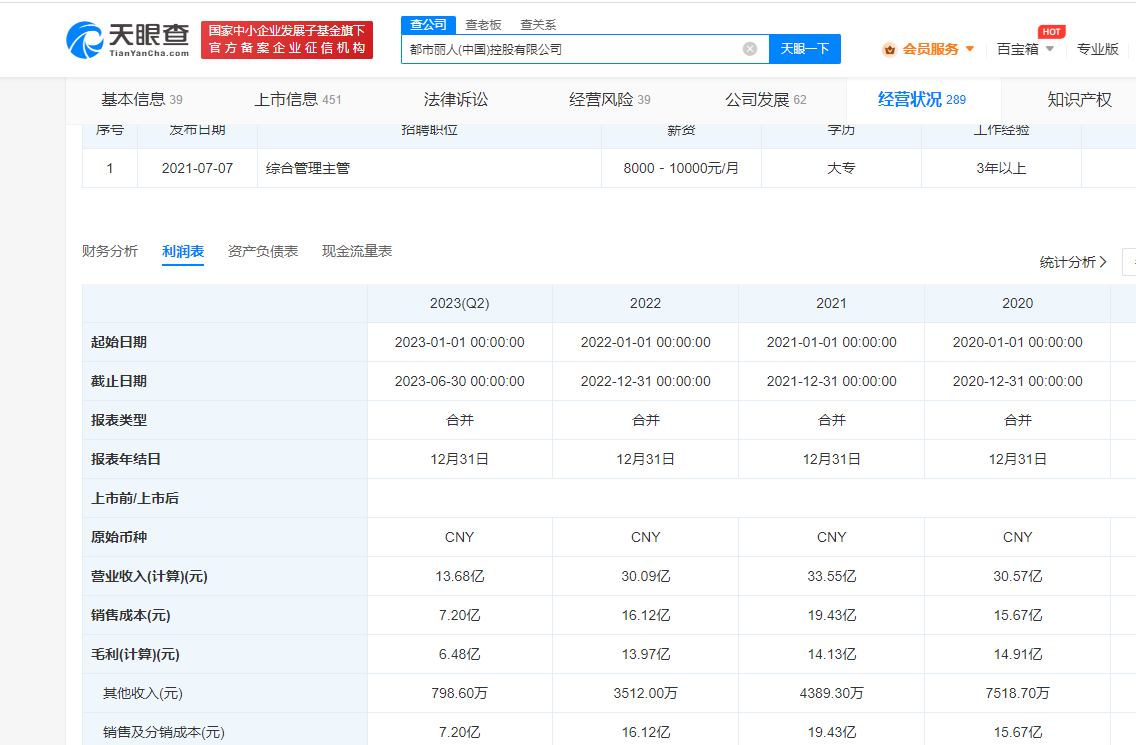Select the 资产负债表 tab
Image resolution: width=1136 pixels, height=745 pixels.
[263, 251]
